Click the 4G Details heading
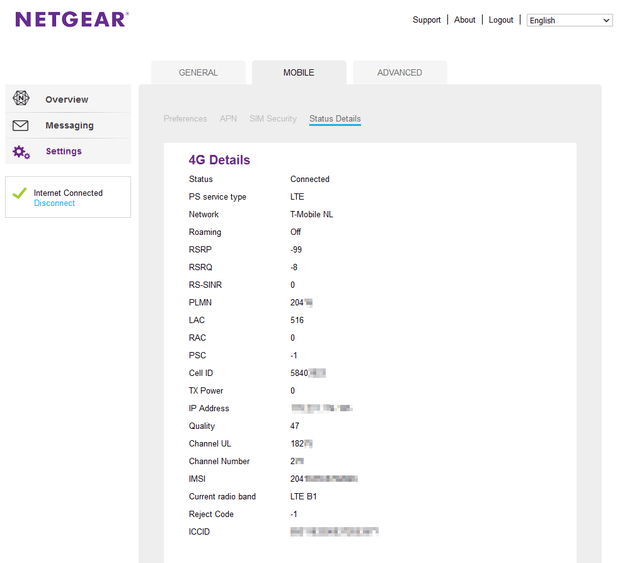Screen dimensions: 620x563 point(219,160)
